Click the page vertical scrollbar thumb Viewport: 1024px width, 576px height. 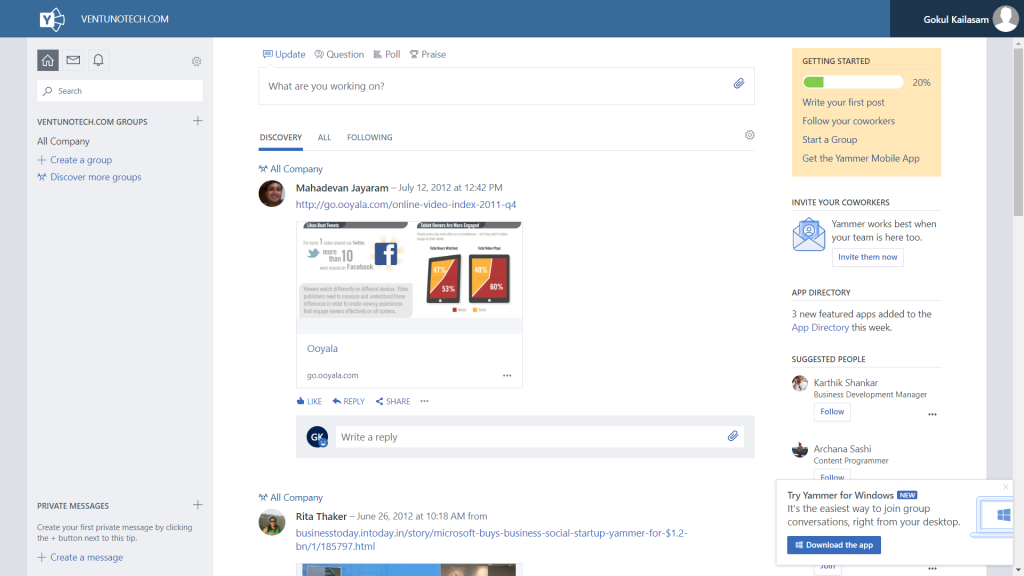pyautogui.click(x=1018, y=131)
